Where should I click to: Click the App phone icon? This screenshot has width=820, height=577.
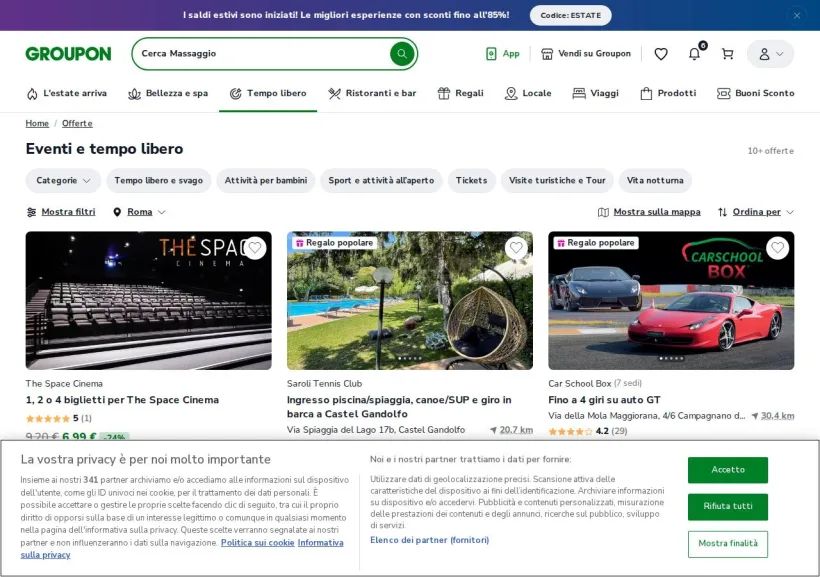pyautogui.click(x=491, y=53)
